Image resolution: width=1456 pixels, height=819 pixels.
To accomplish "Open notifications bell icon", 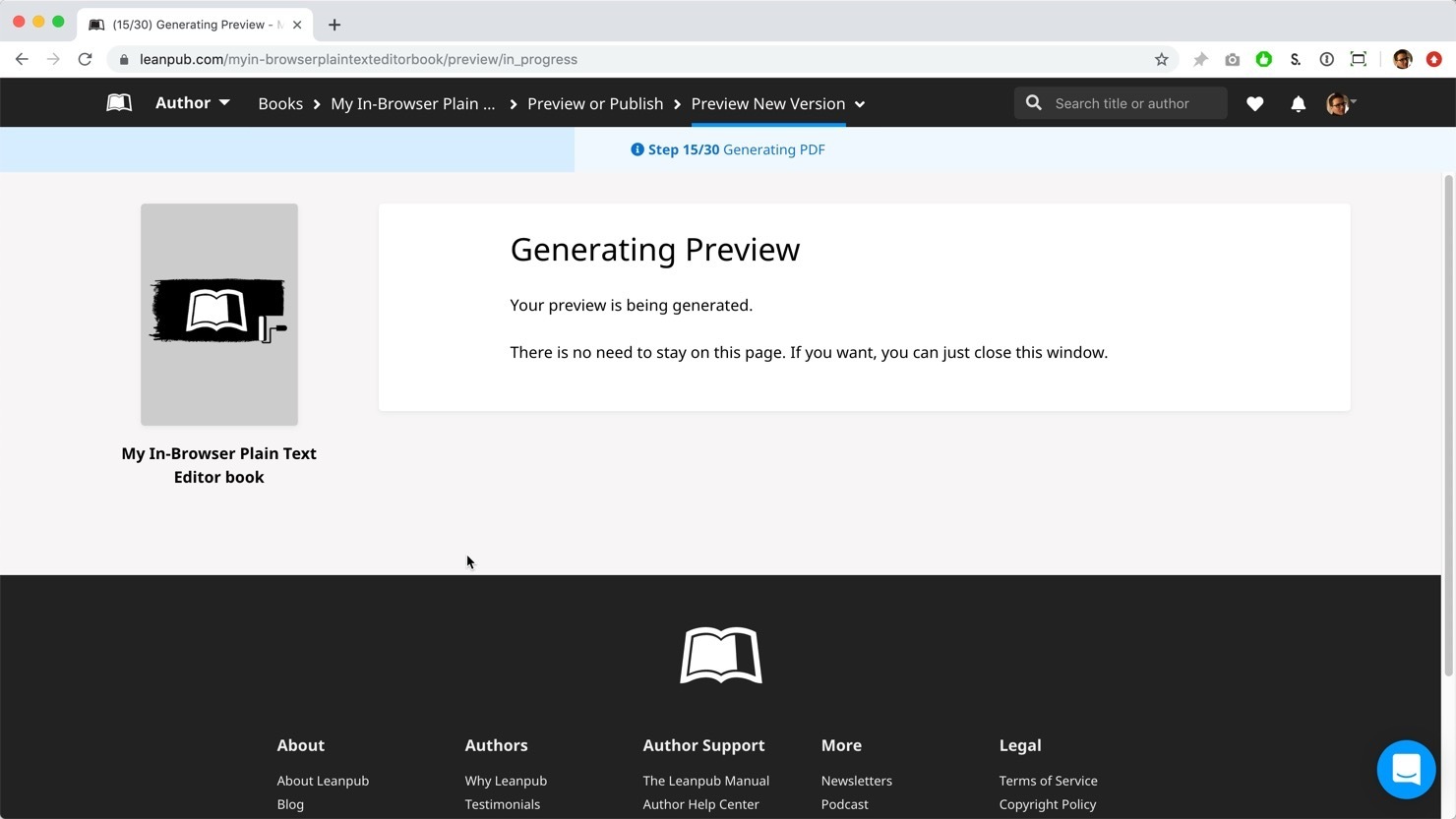I will point(1298,103).
